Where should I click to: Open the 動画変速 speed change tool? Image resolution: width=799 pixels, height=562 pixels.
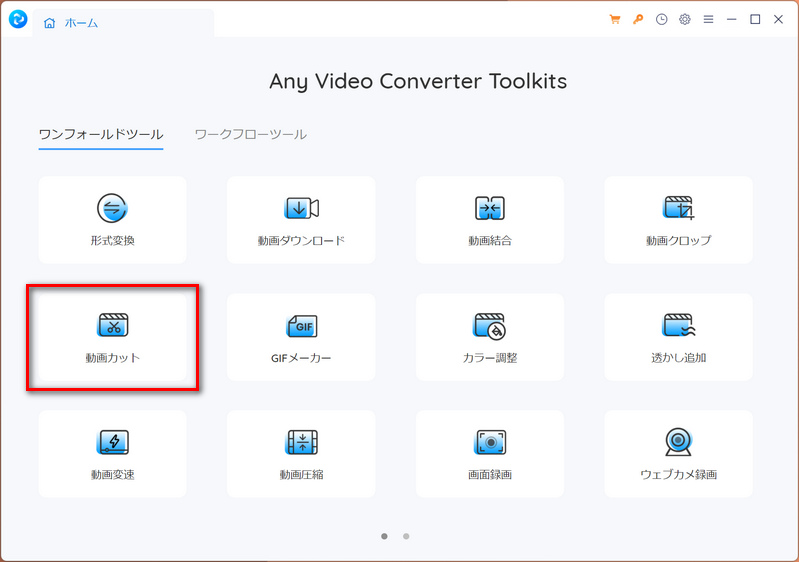tap(112, 454)
